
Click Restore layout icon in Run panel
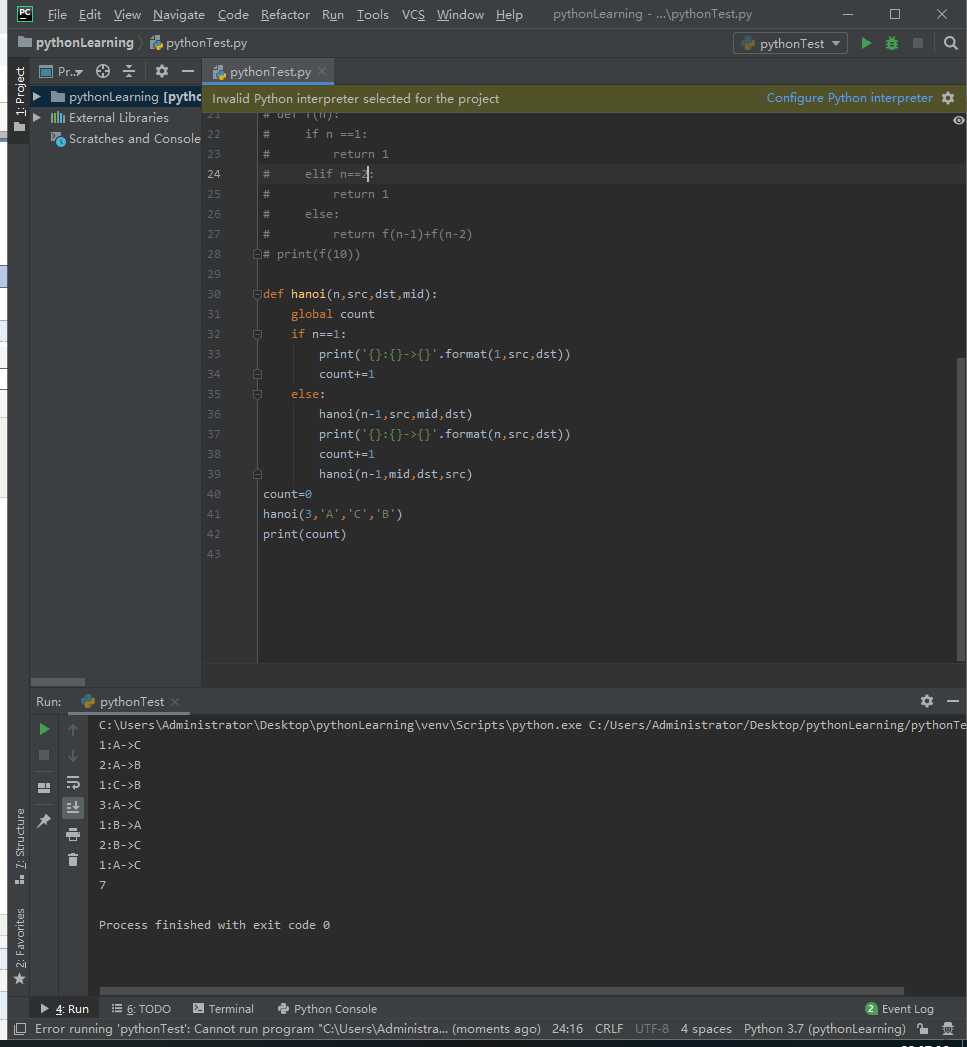point(44,787)
